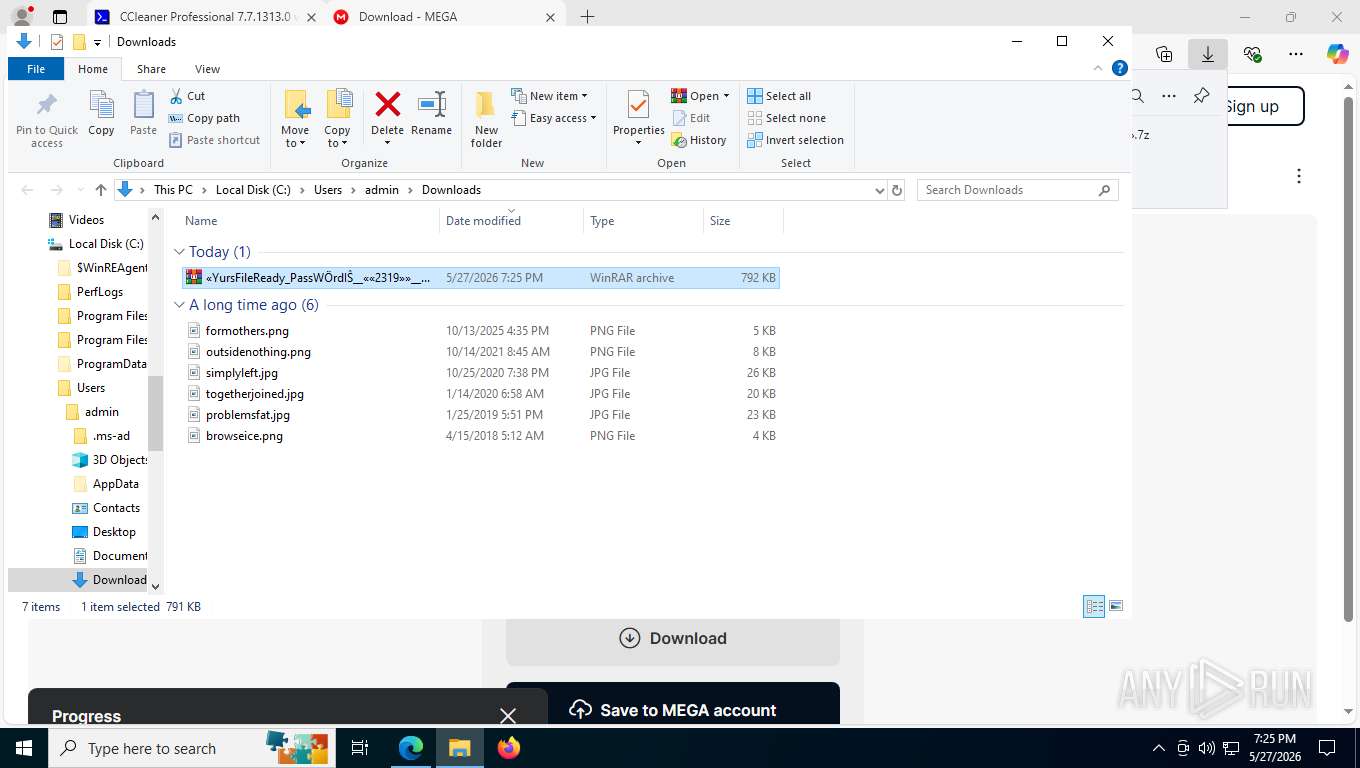Image resolution: width=1360 pixels, height=768 pixels.
Task: Click Paste shortcut option
Action: (214, 140)
